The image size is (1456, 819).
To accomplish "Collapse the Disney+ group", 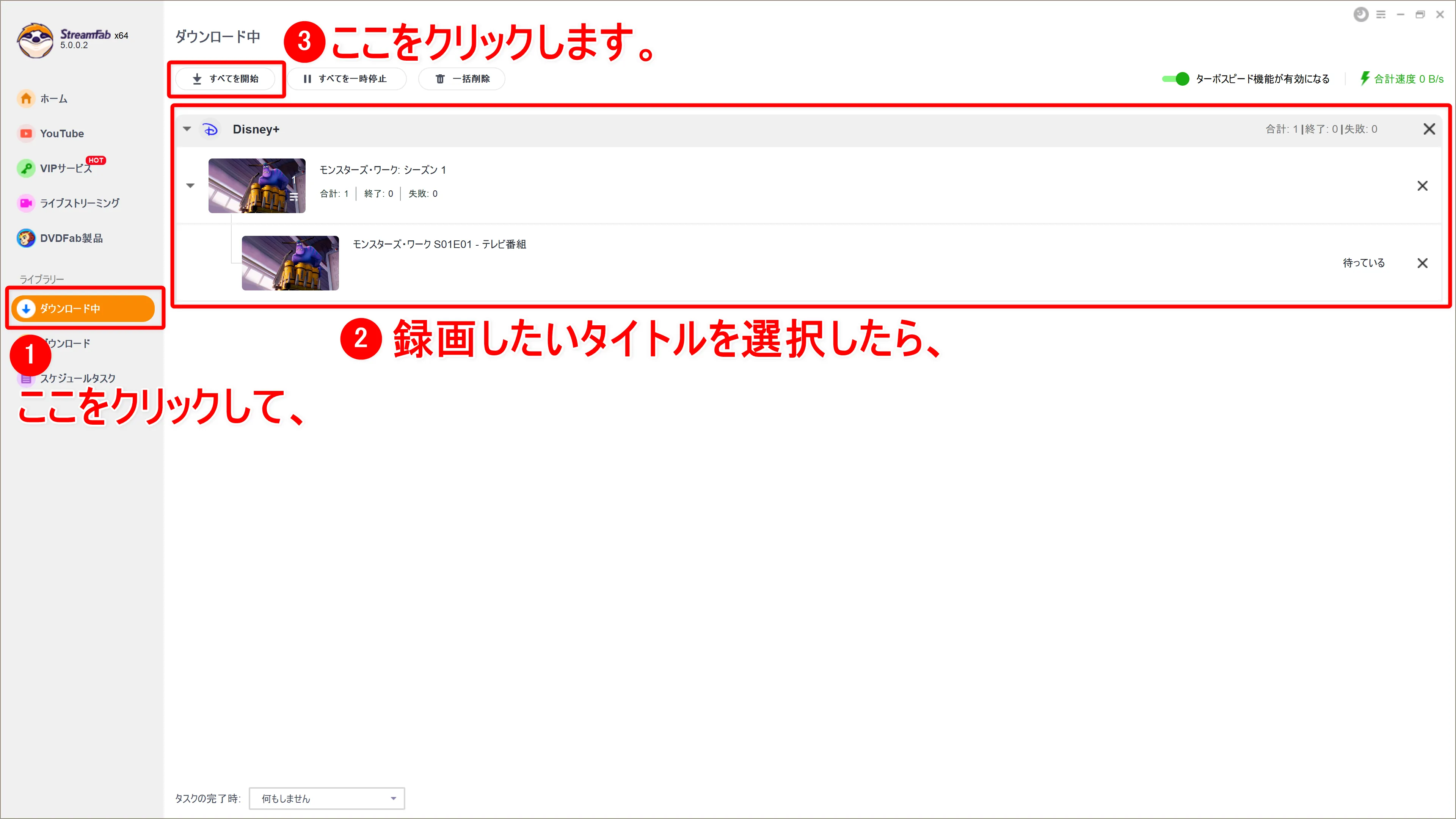I will point(187,129).
